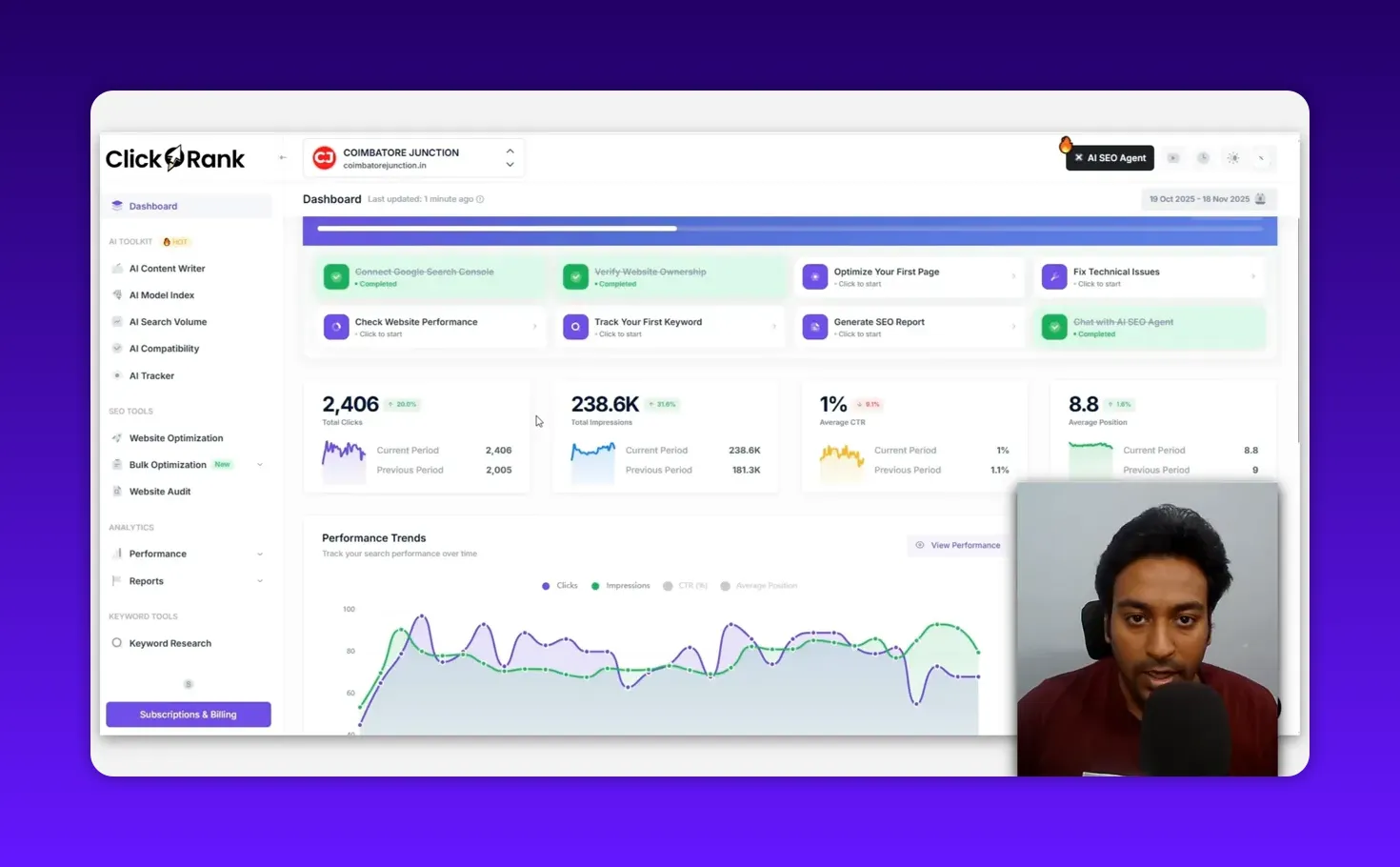Open the Website Audit tool
The width and height of the screenshot is (1400, 867).
tap(159, 491)
